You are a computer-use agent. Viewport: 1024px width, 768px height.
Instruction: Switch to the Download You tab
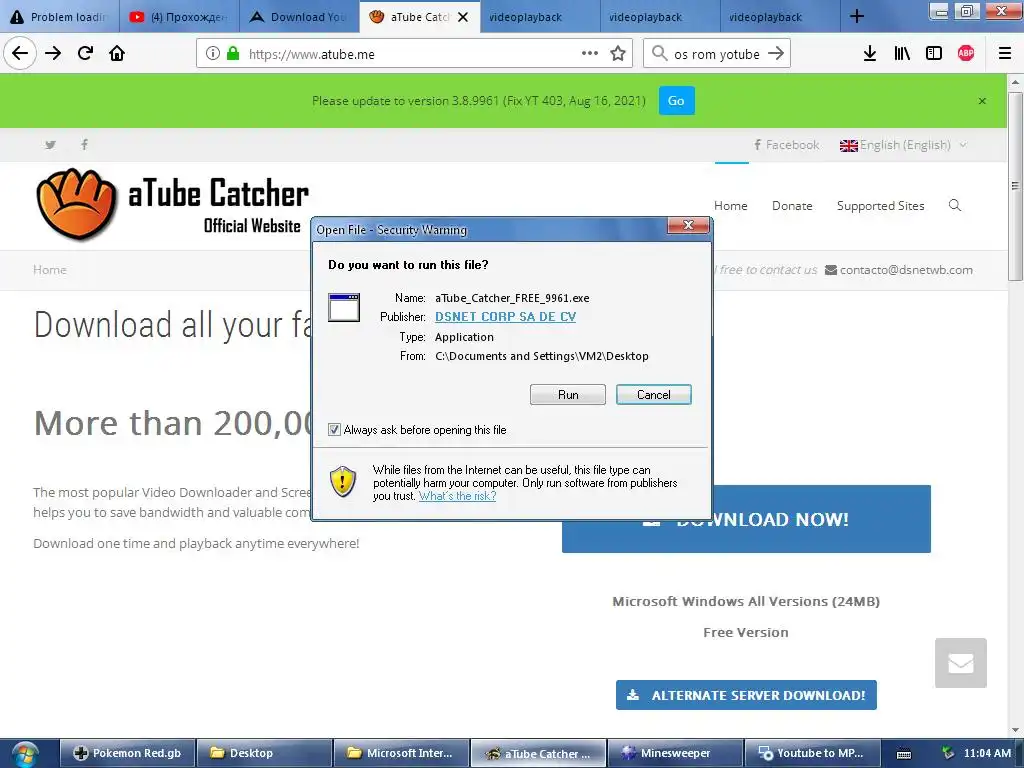click(x=299, y=17)
